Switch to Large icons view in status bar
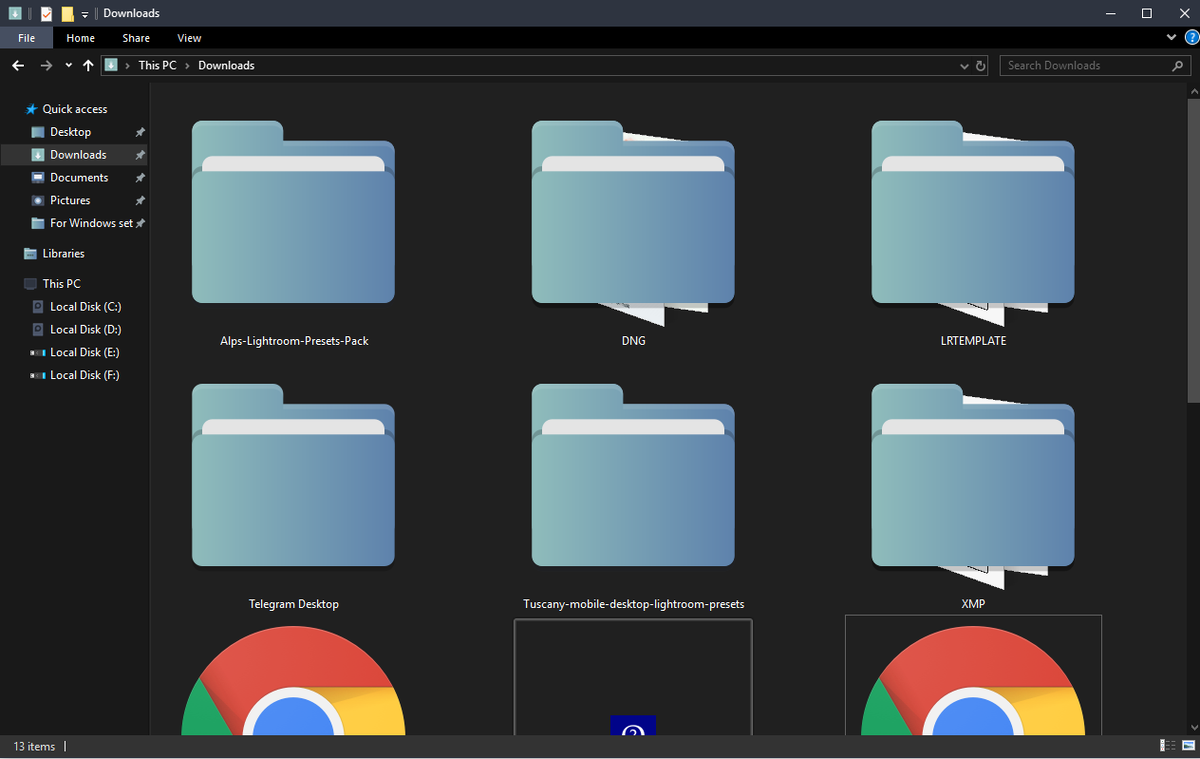The image size is (1200, 759). pos(1186,746)
